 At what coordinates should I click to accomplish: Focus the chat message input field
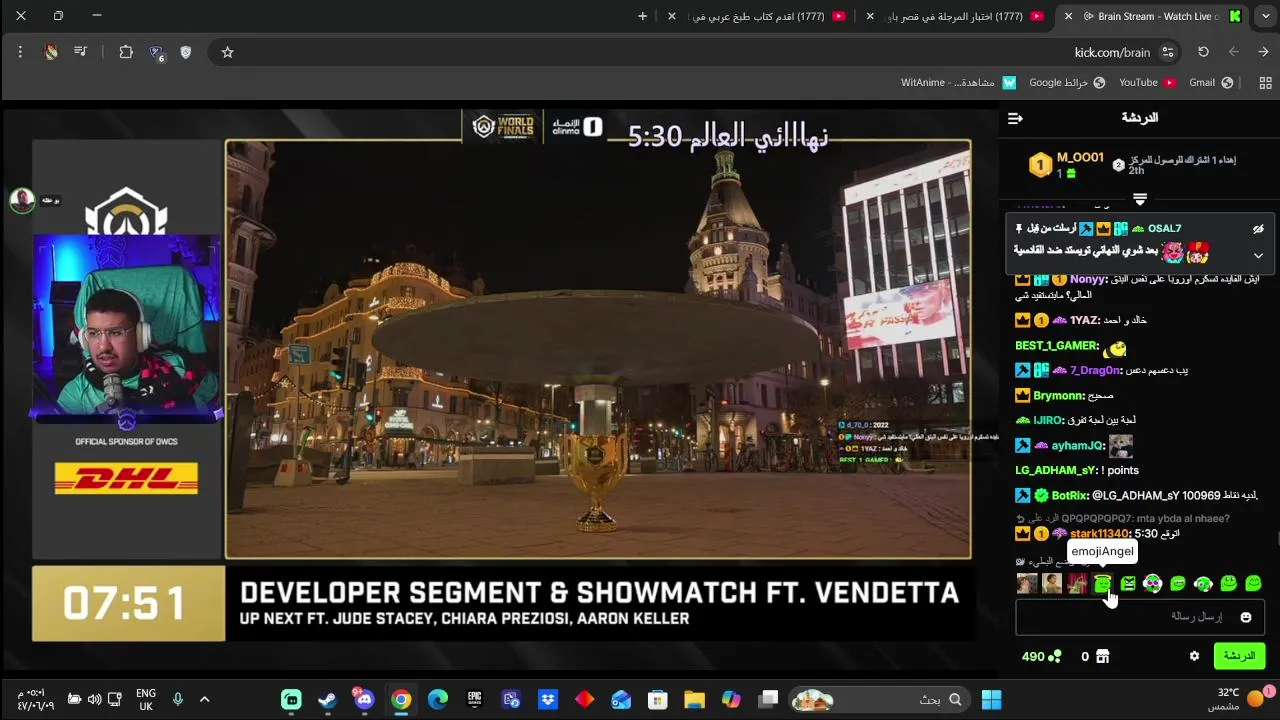tap(1140, 617)
